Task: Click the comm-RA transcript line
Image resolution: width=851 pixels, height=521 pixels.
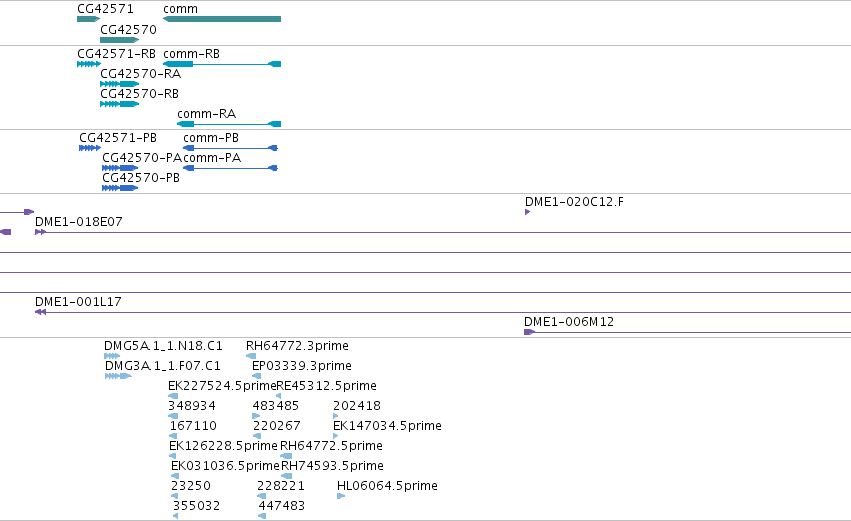Action: pos(229,124)
